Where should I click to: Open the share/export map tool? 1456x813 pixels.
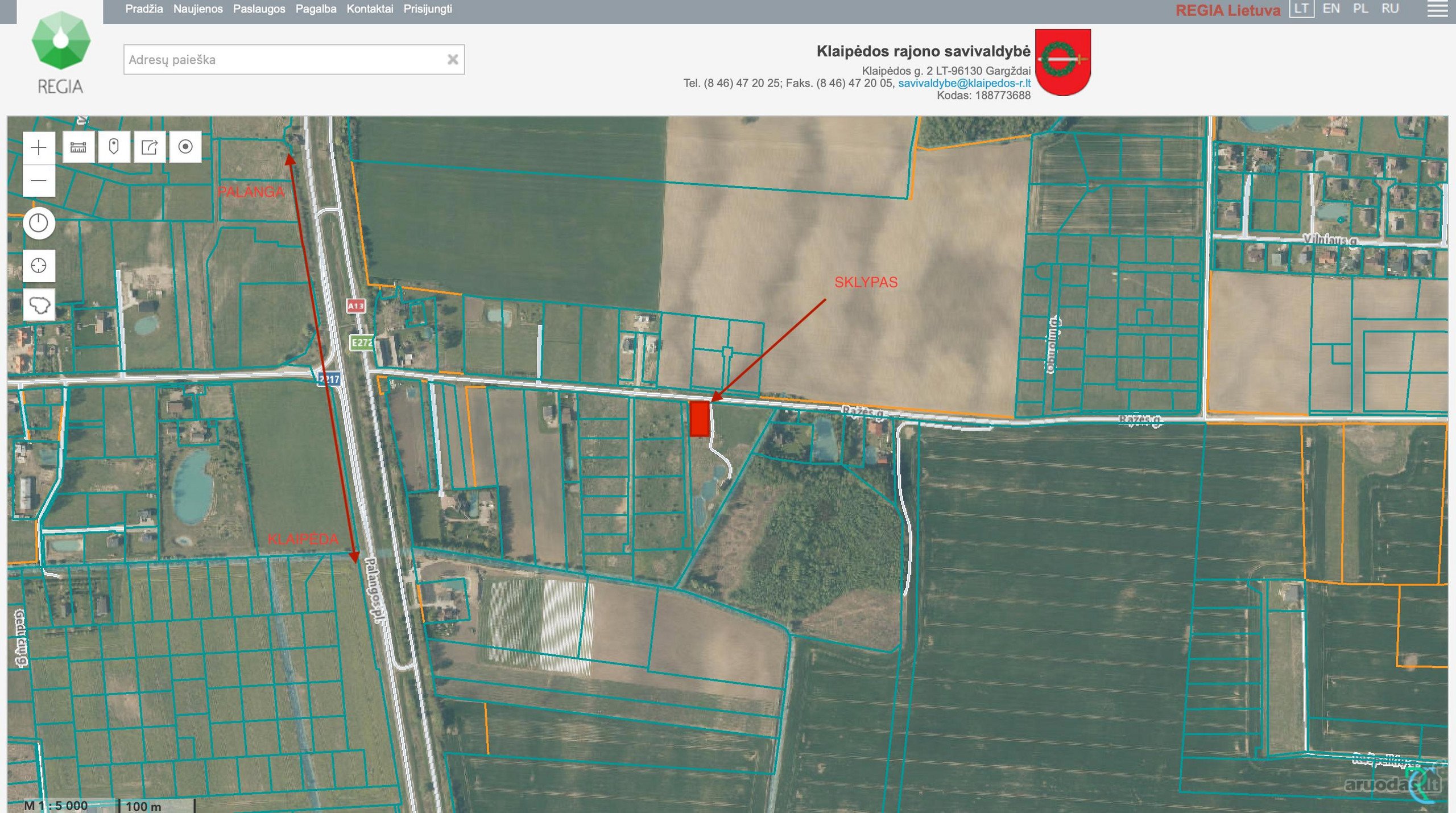[150, 147]
